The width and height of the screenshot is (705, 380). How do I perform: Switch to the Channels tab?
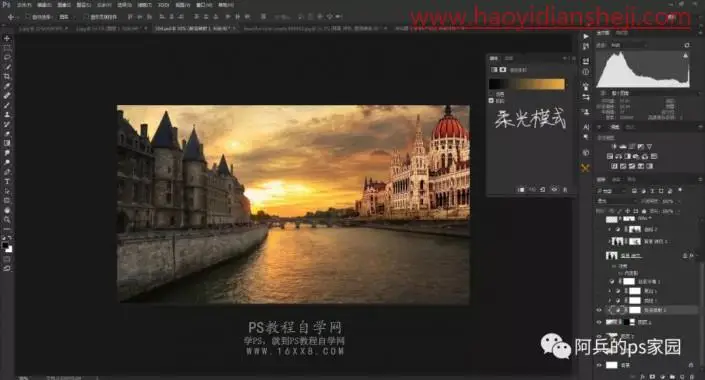[x=617, y=179]
